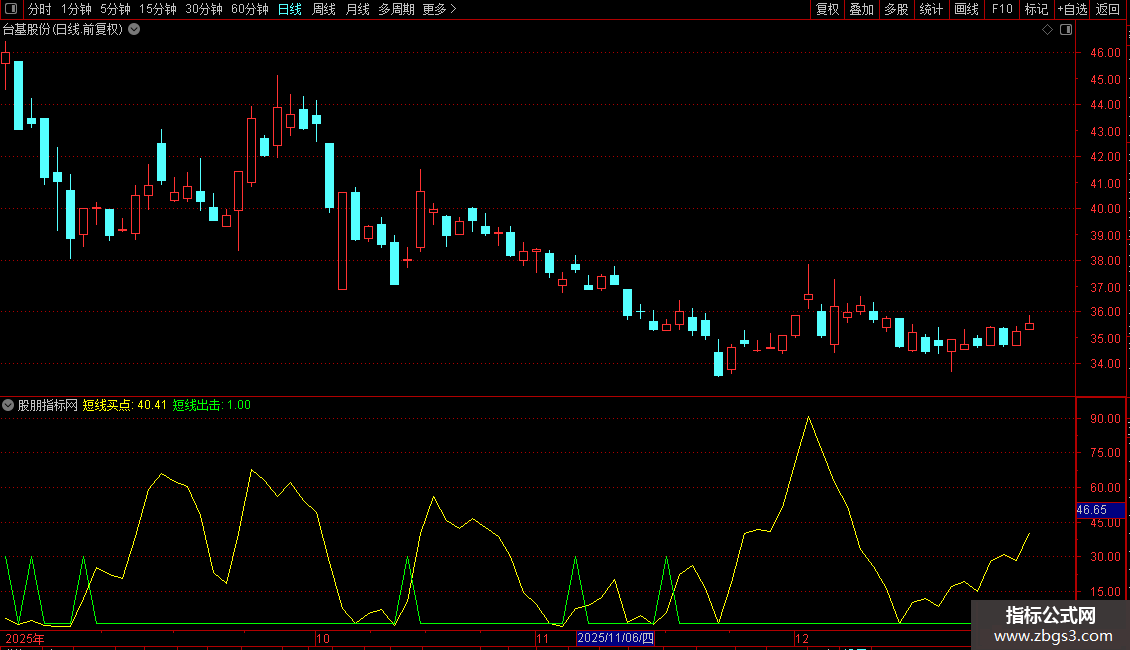This screenshot has width=1130, height=650.
Task: Open the 多股 multi-stock view
Action: pyautogui.click(x=896, y=9)
